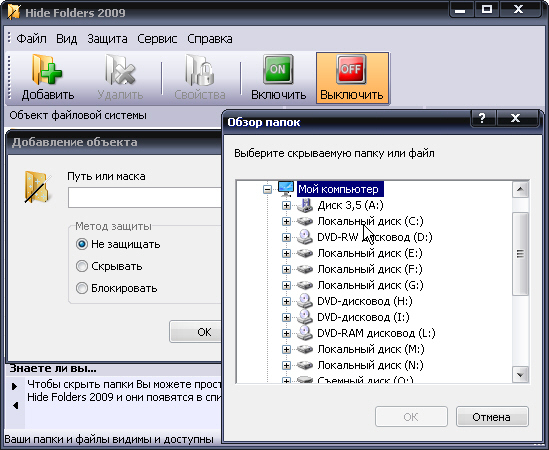The image size is (549, 450).
Task: Expand the DVD-RW дисковод (D:) node
Action: [x=286, y=237]
